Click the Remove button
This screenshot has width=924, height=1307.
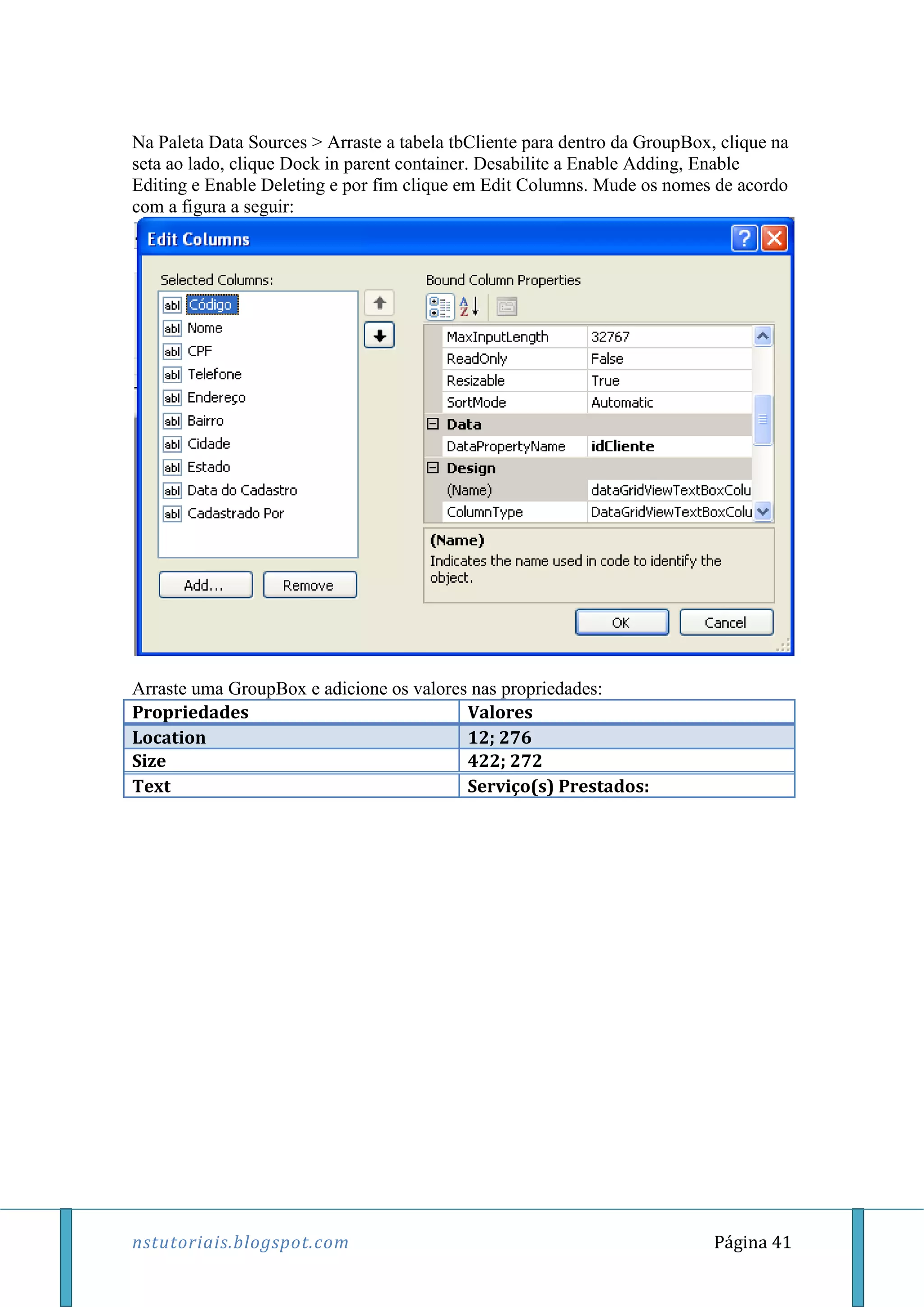coord(310,585)
